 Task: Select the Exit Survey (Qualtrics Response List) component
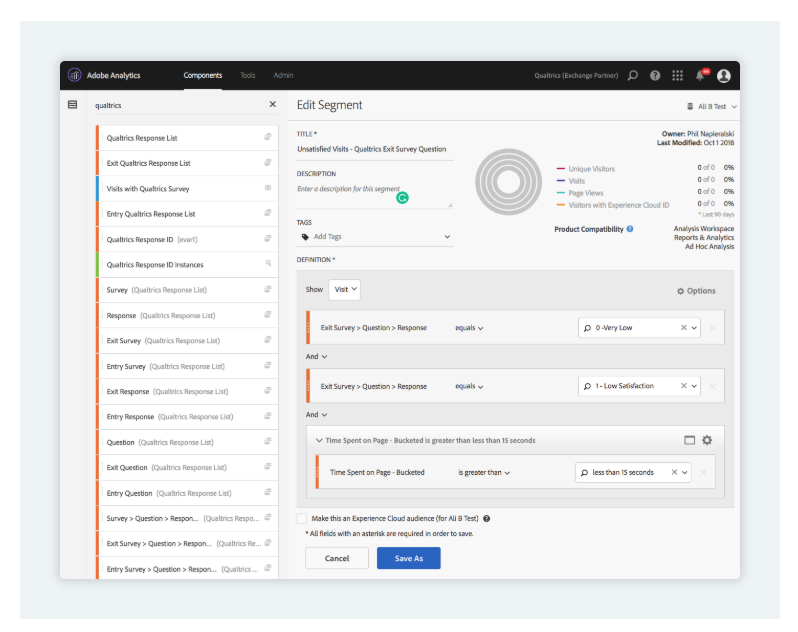tap(187, 341)
